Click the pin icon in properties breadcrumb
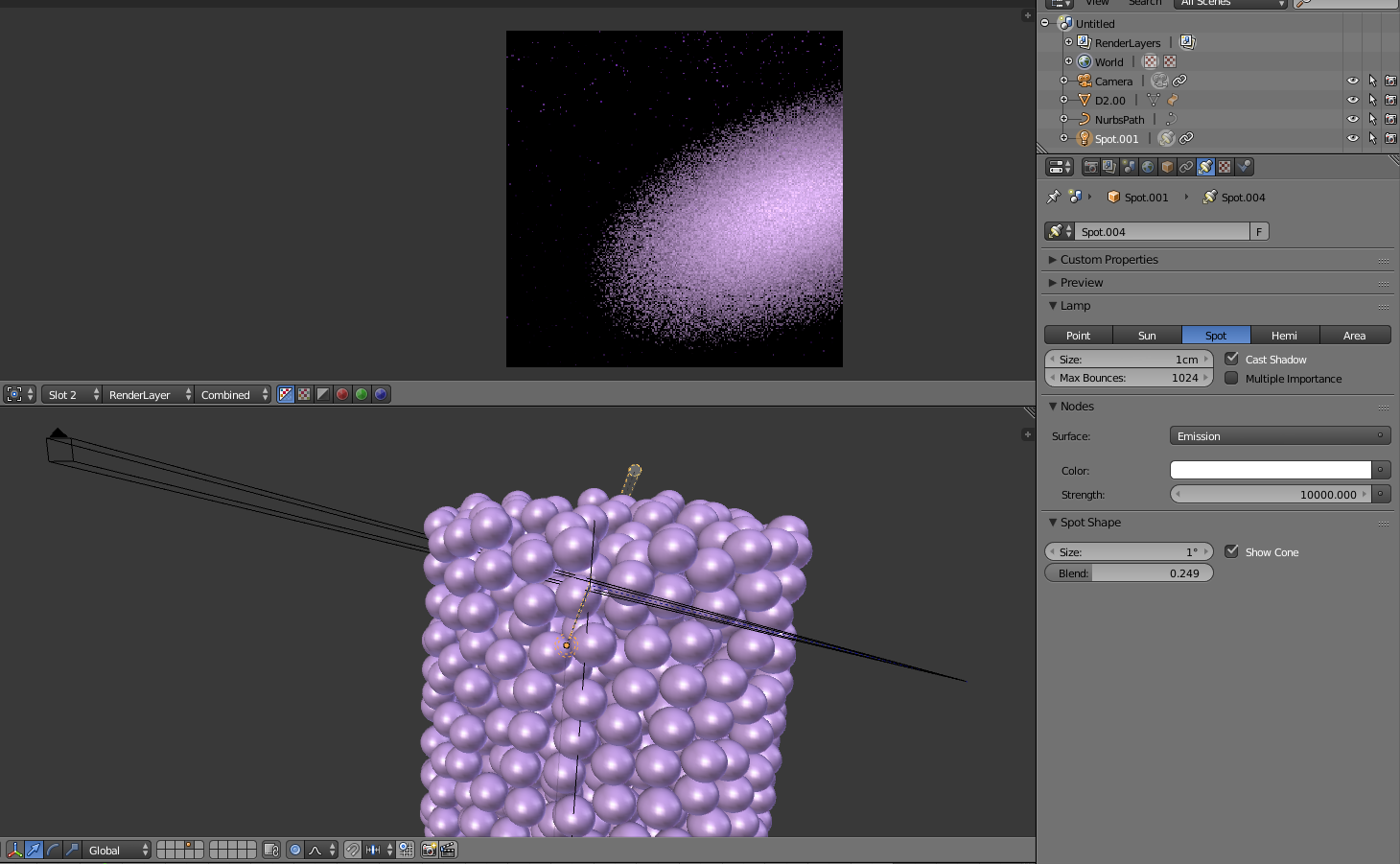The image size is (1400, 864). (x=1053, y=197)
